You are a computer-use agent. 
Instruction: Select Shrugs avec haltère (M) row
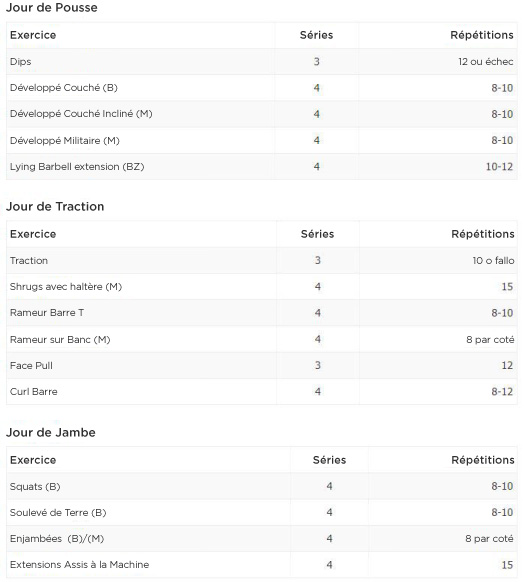pyautogui.click(x=262, y=287)
